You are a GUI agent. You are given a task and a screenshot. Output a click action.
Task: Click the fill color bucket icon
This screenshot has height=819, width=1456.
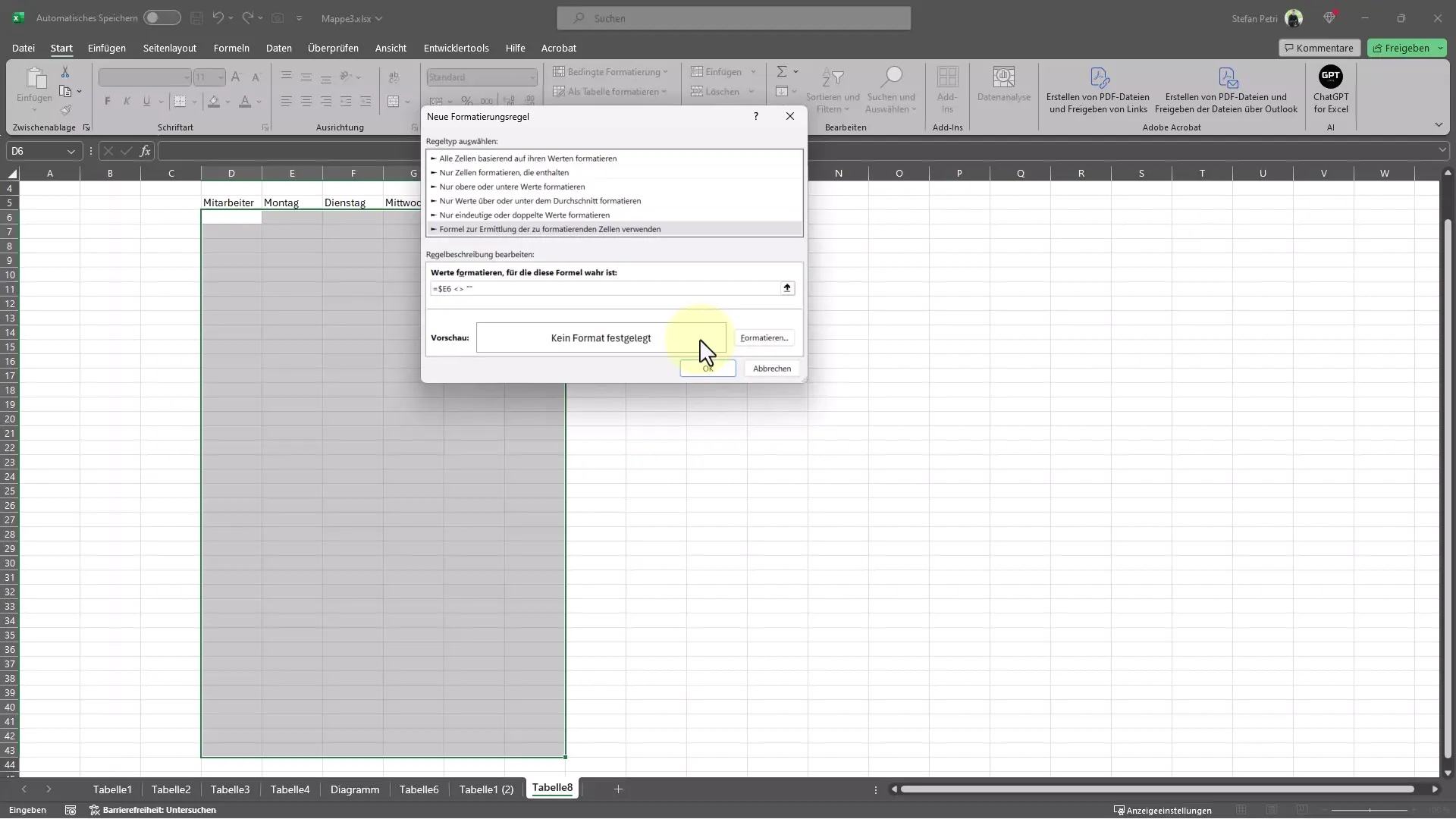214,101
